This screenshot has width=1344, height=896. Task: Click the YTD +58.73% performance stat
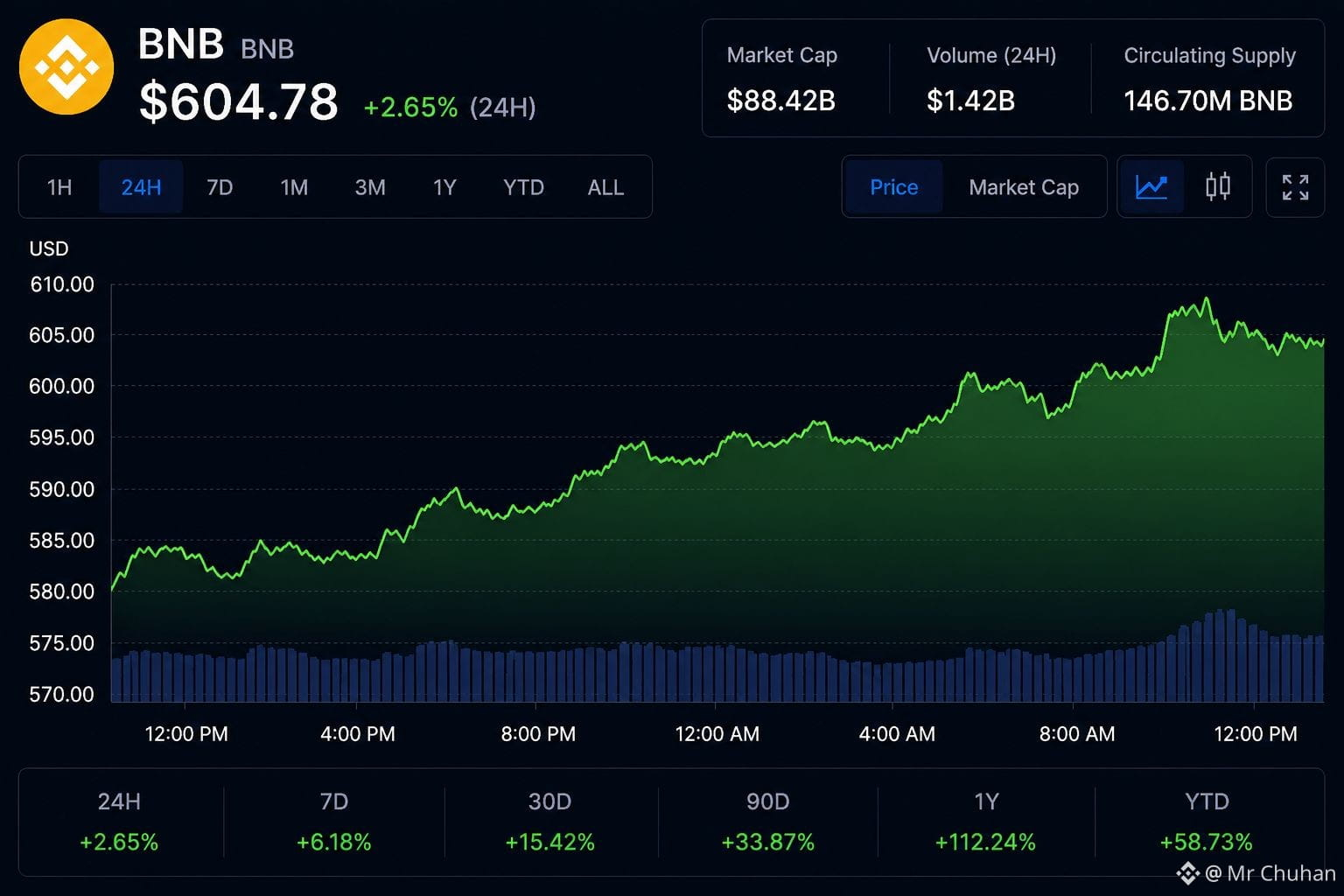[1206, 822]
